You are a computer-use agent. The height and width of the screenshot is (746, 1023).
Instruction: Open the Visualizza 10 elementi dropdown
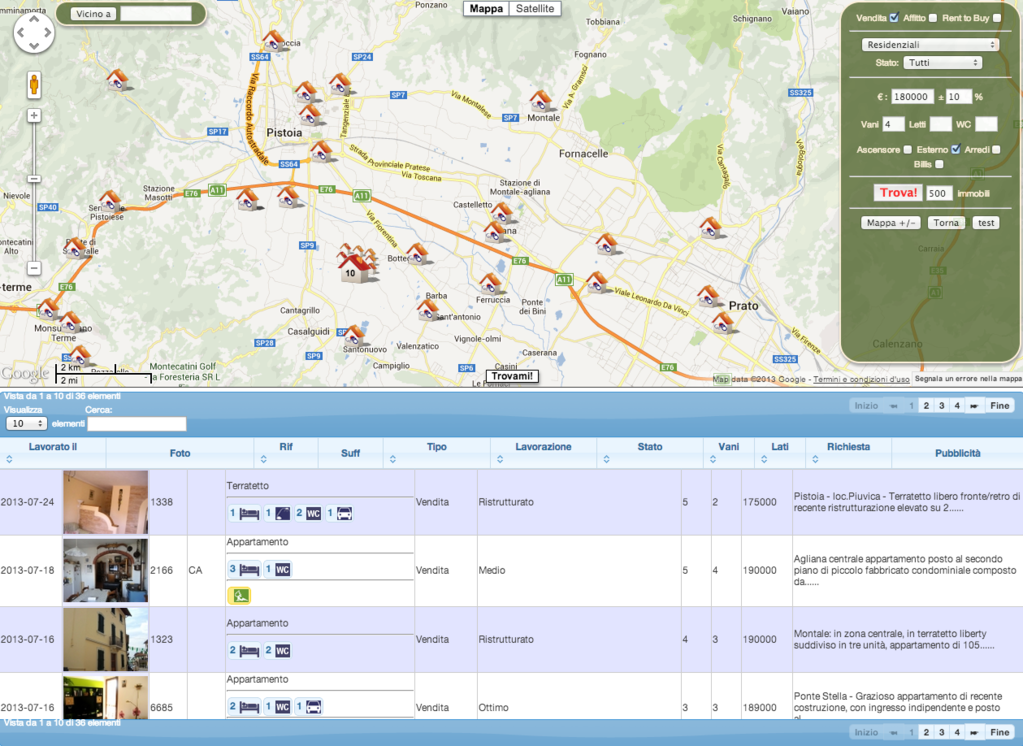pos(26,424)
